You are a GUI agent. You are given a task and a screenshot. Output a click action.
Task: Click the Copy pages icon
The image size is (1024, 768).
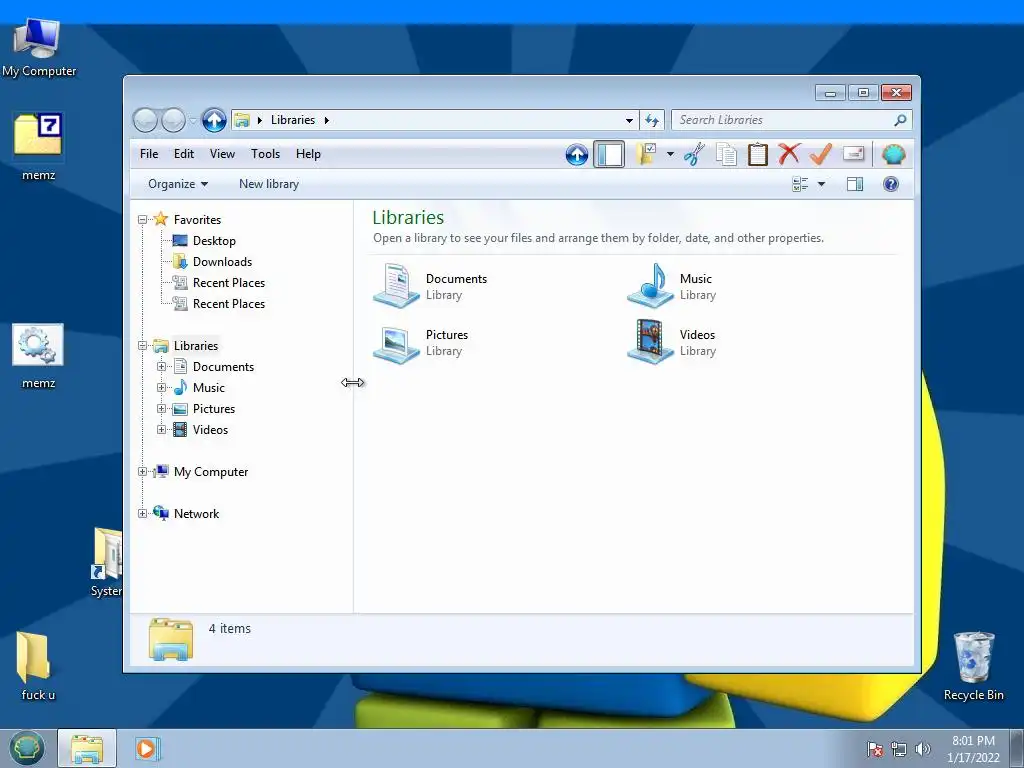coord(726,155)
